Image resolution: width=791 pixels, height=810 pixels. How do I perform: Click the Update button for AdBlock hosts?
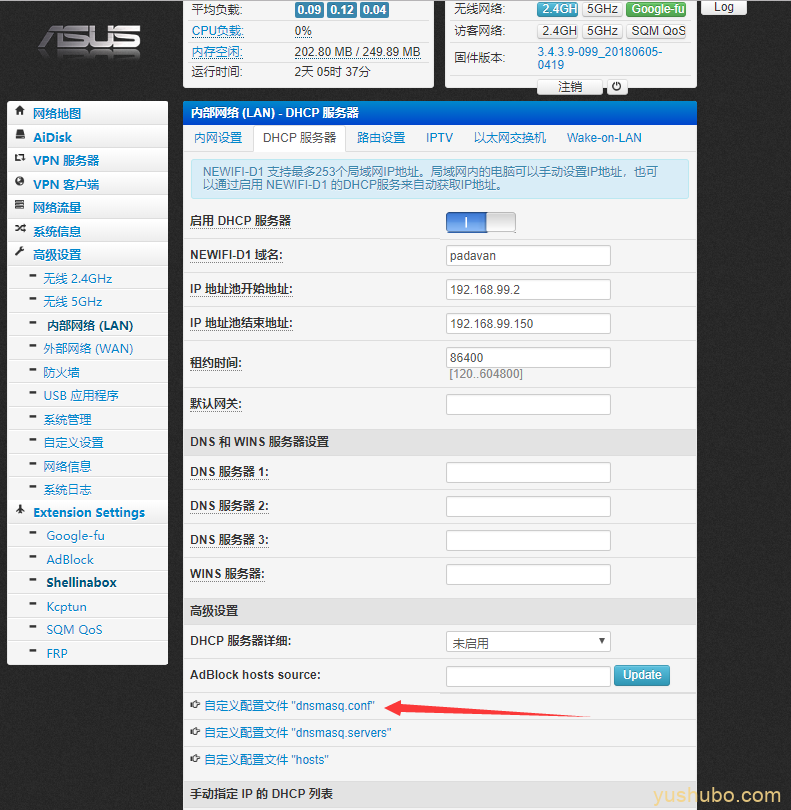(x=642, y=675)
